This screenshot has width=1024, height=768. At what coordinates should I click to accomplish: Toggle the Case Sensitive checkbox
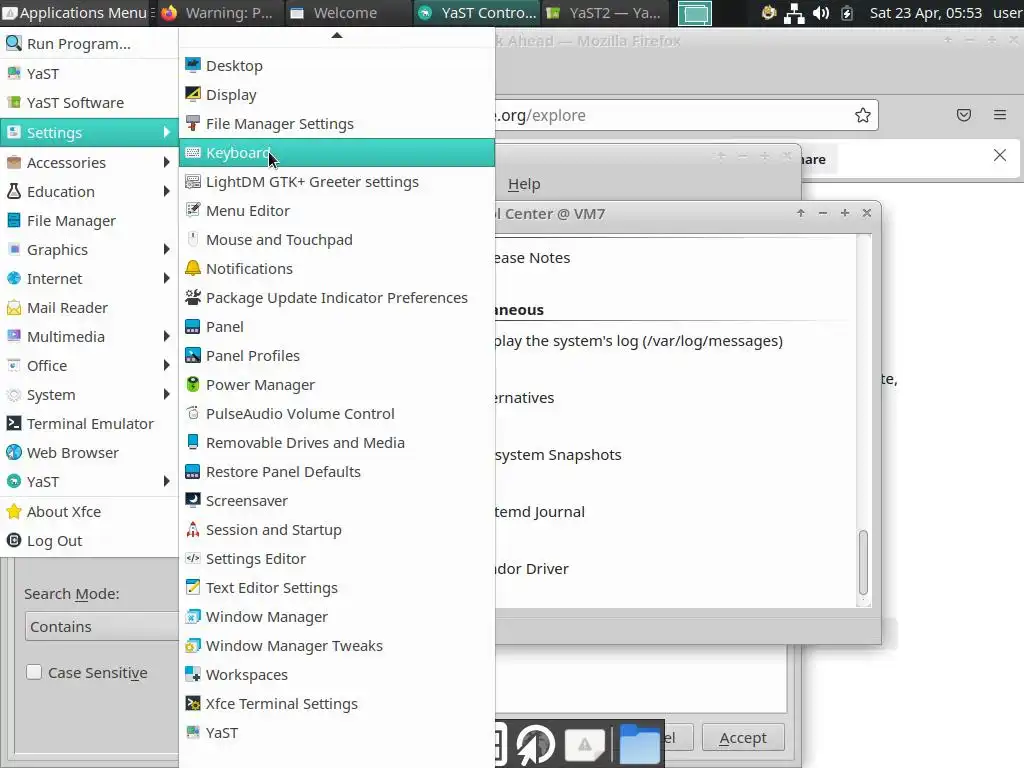click(x=34, y=672)
